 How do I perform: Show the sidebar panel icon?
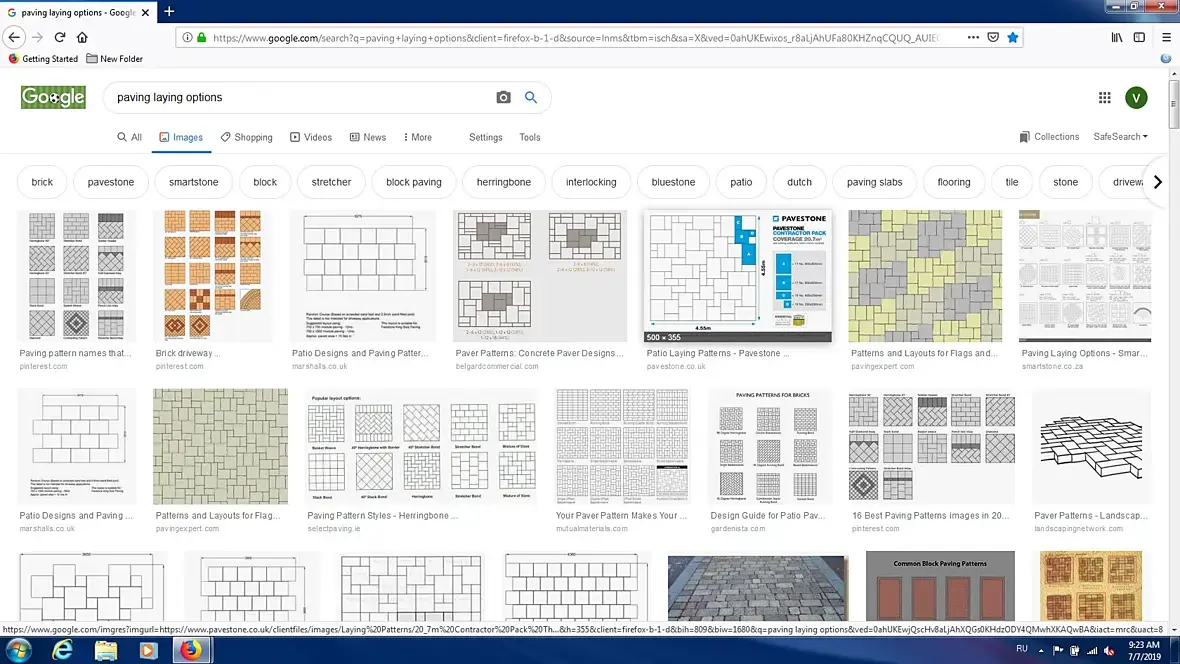pyautogui.click(x=1139, y=37)
